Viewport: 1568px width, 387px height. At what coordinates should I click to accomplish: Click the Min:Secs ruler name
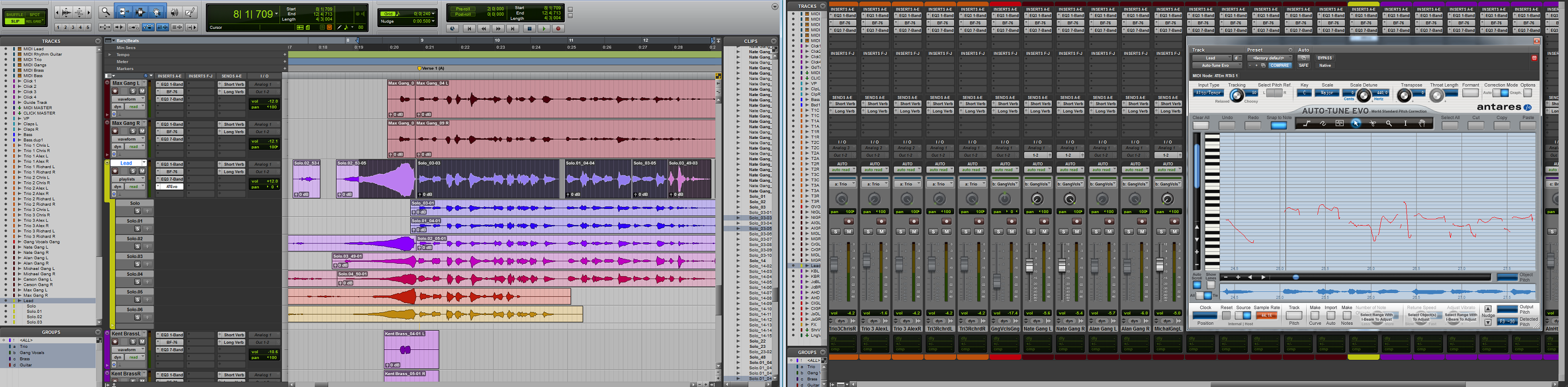(x=126, y=48)
